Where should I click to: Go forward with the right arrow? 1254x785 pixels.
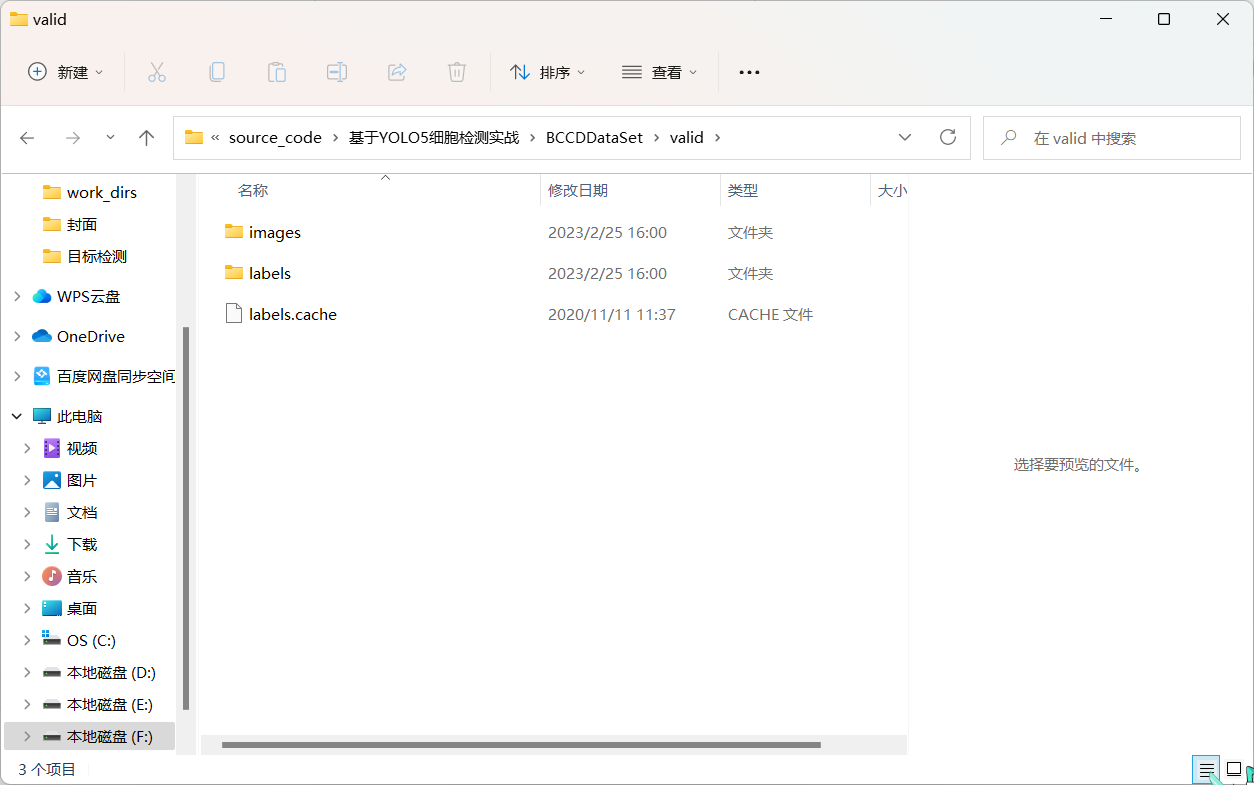coord(72,138)
